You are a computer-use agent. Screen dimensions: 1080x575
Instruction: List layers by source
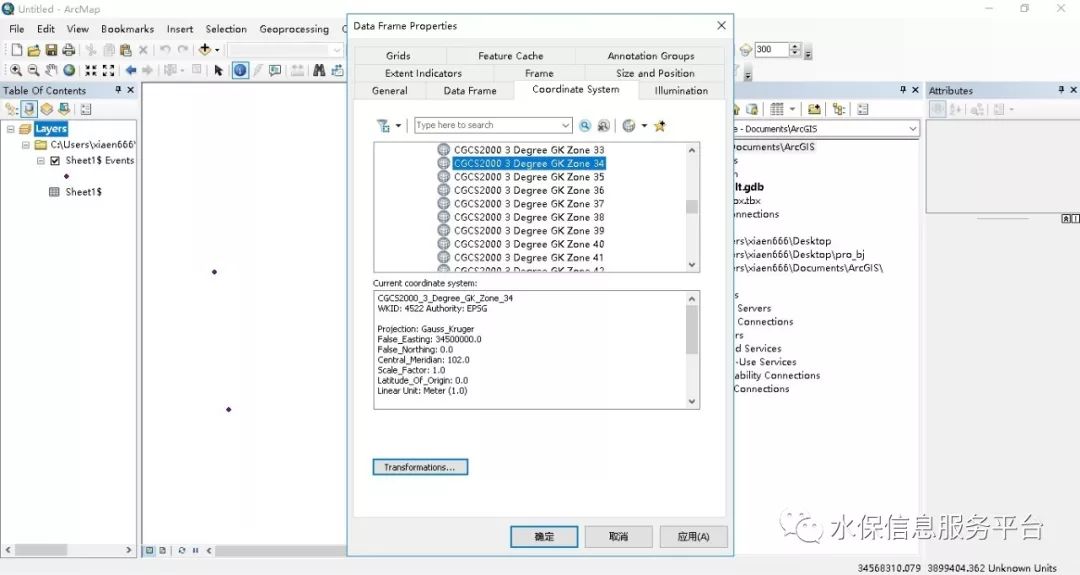point(29,109)
